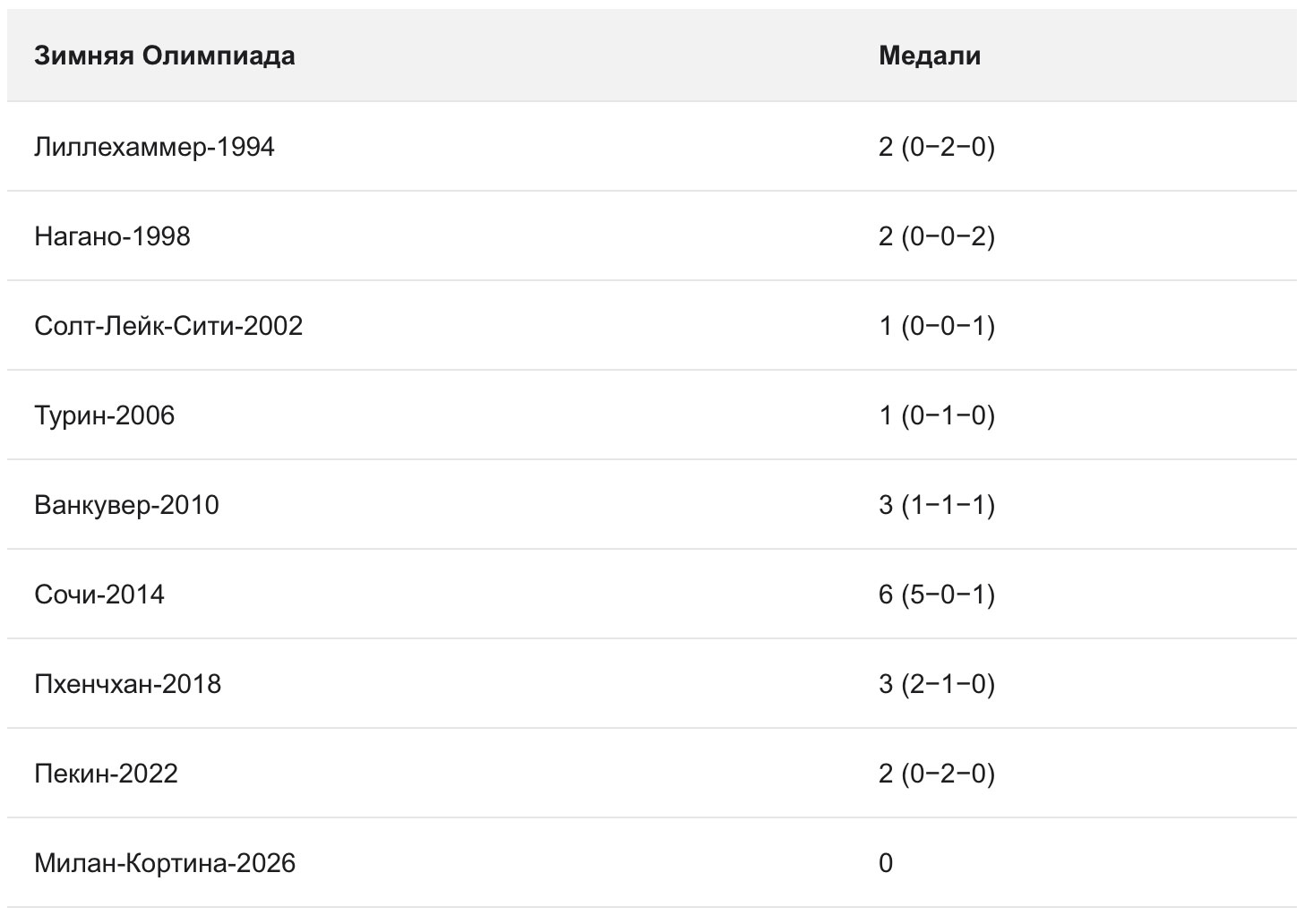The width and height of the screenshot is (1313, 924).
Task: Click the Сочи-2014 row label
Action: [x=99, y=594]
